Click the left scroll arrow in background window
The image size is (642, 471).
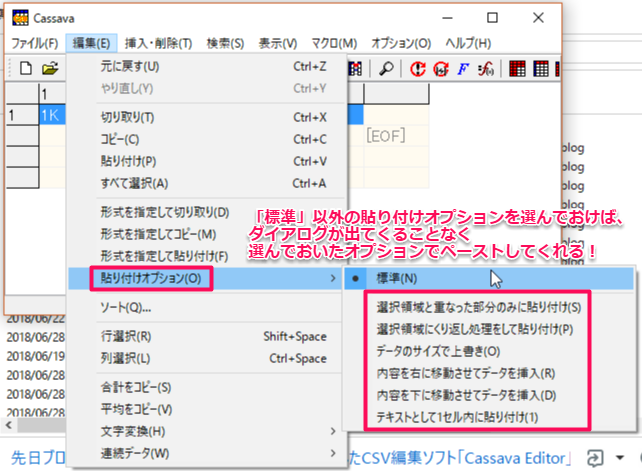[9, 426]
